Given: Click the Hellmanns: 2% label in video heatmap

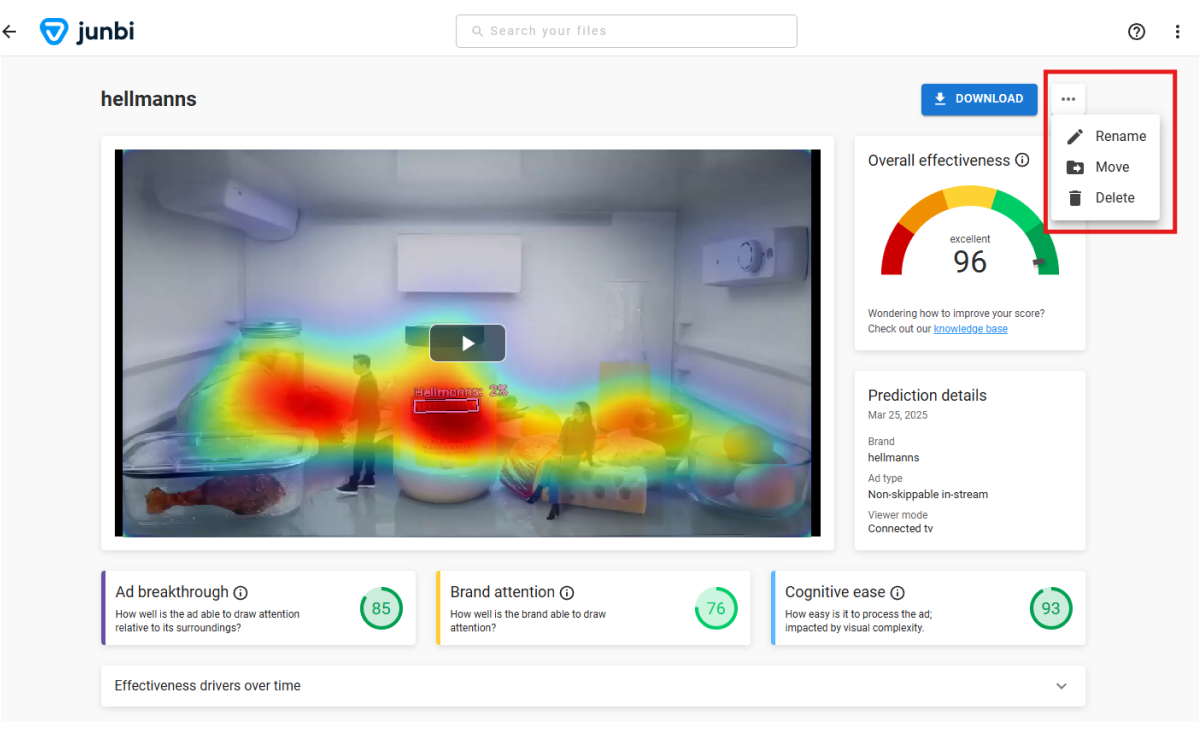Looking at the screenshot, I should tap(460, 392).
